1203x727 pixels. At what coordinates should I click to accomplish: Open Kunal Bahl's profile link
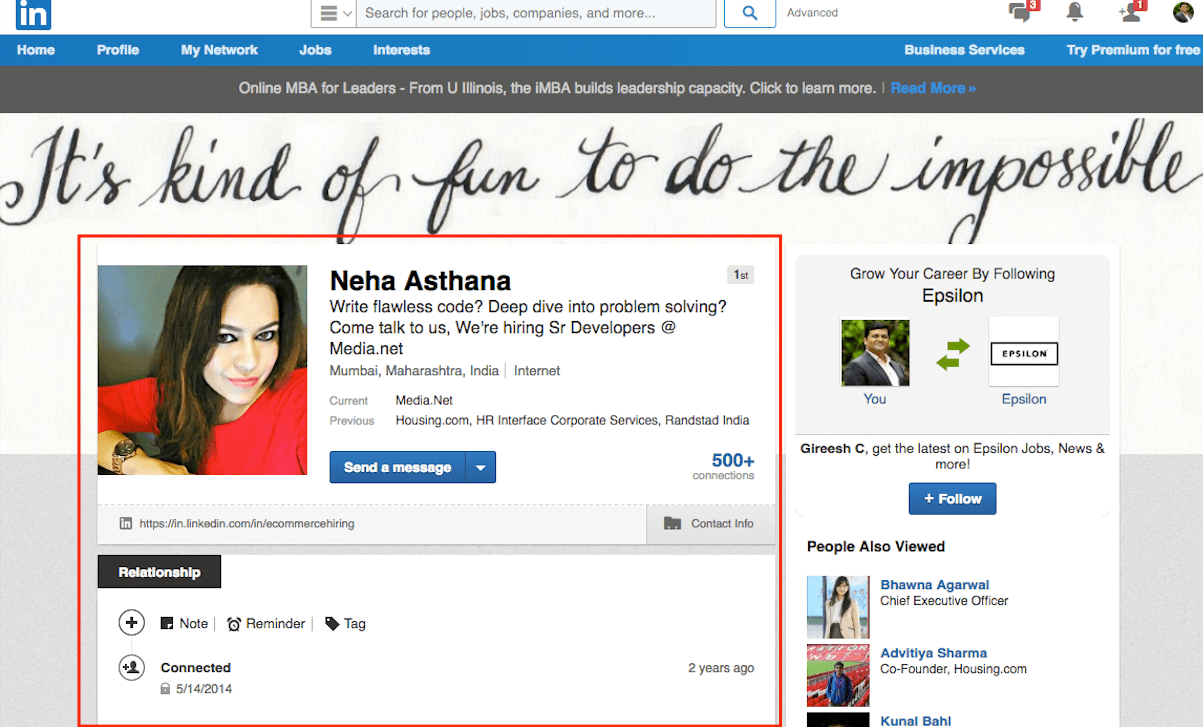click(915, 720)
